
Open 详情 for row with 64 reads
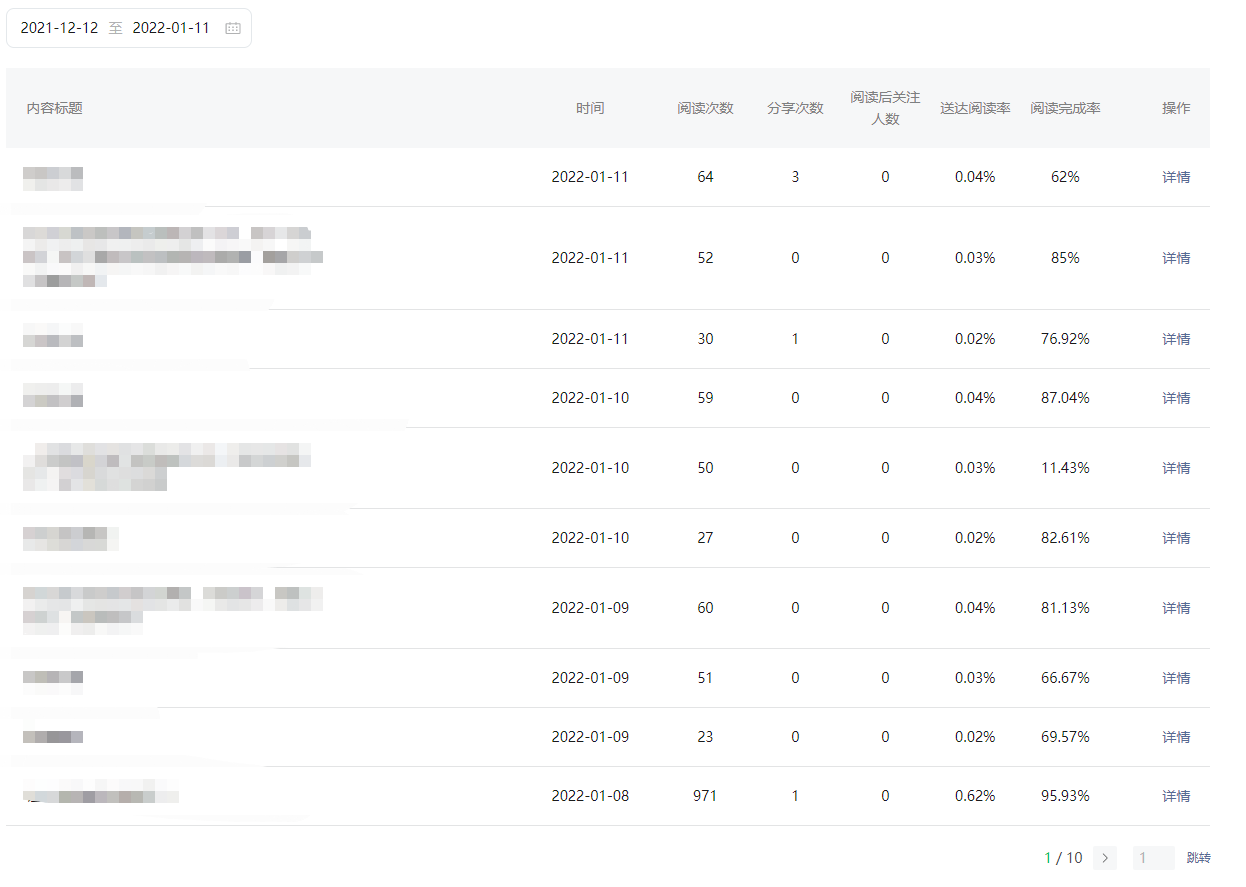pyautogui.click(x=1176, y=177)
